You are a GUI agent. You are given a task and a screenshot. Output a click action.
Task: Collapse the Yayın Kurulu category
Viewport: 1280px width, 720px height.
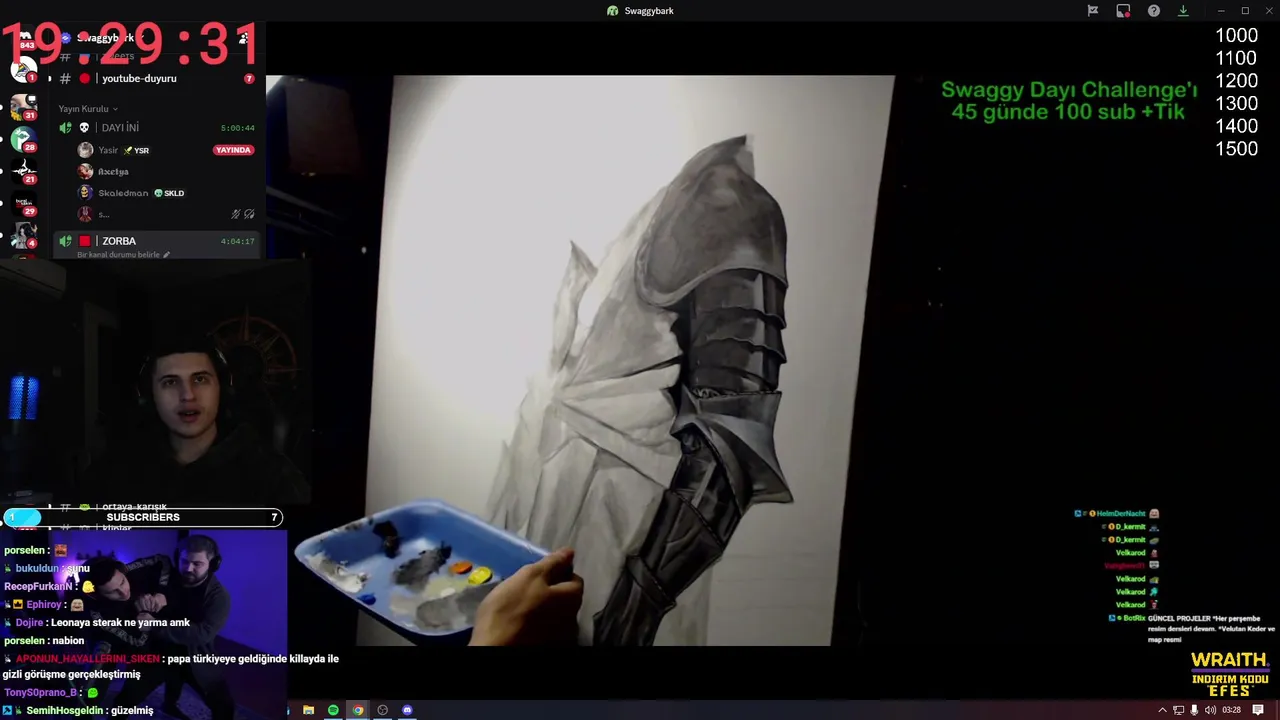(88, 108)
